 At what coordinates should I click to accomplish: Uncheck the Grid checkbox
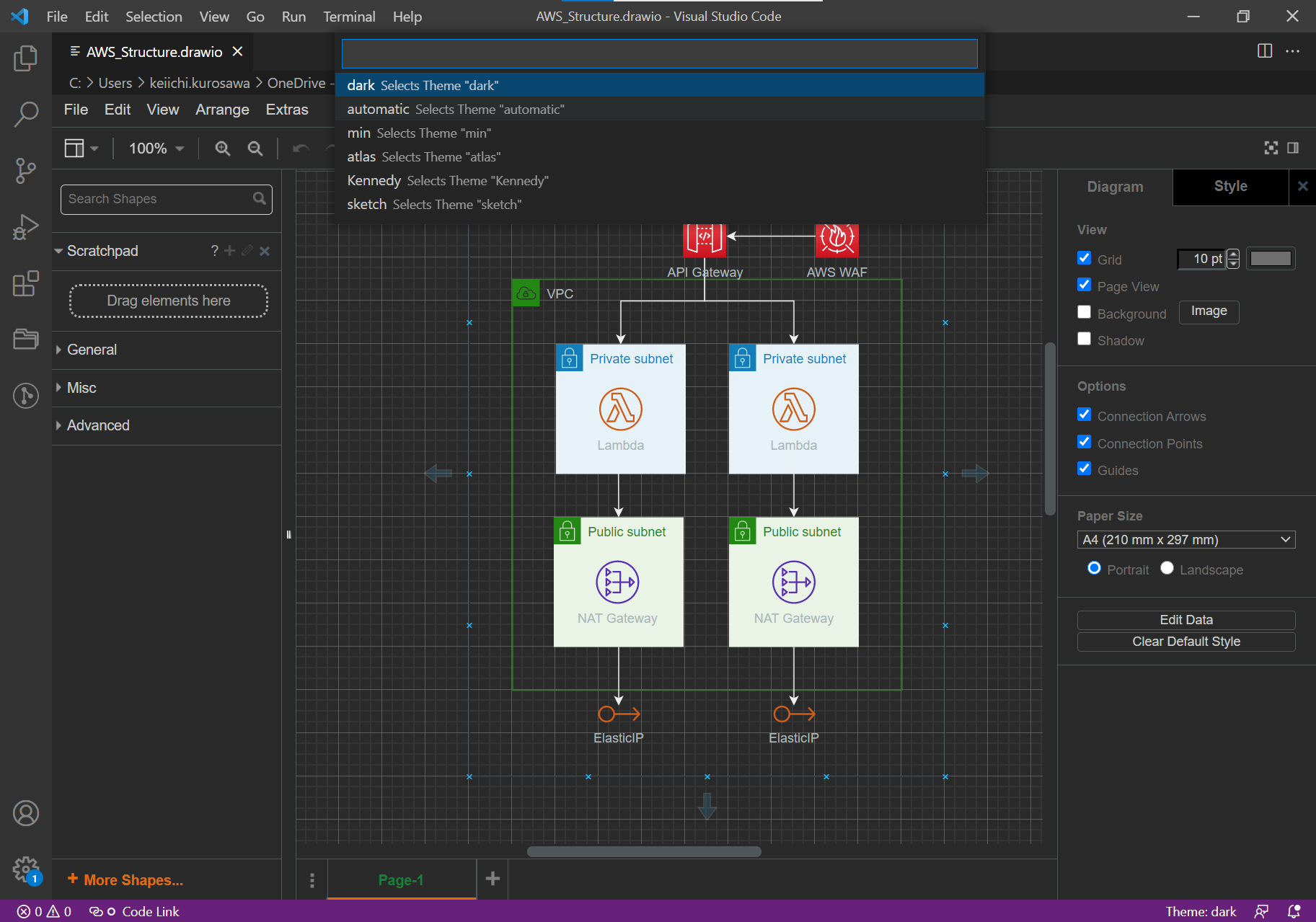[x=1084, y=257]
